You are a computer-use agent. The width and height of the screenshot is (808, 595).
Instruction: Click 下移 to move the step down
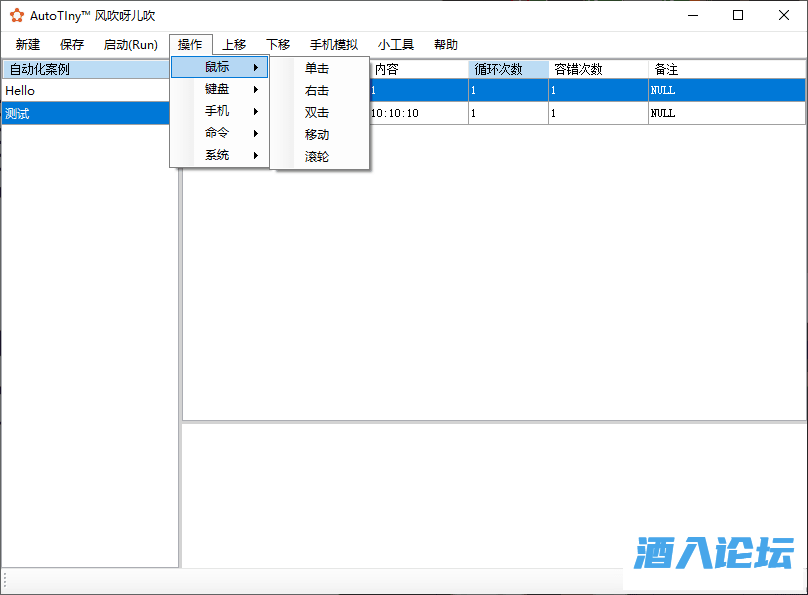coord(278,45)
